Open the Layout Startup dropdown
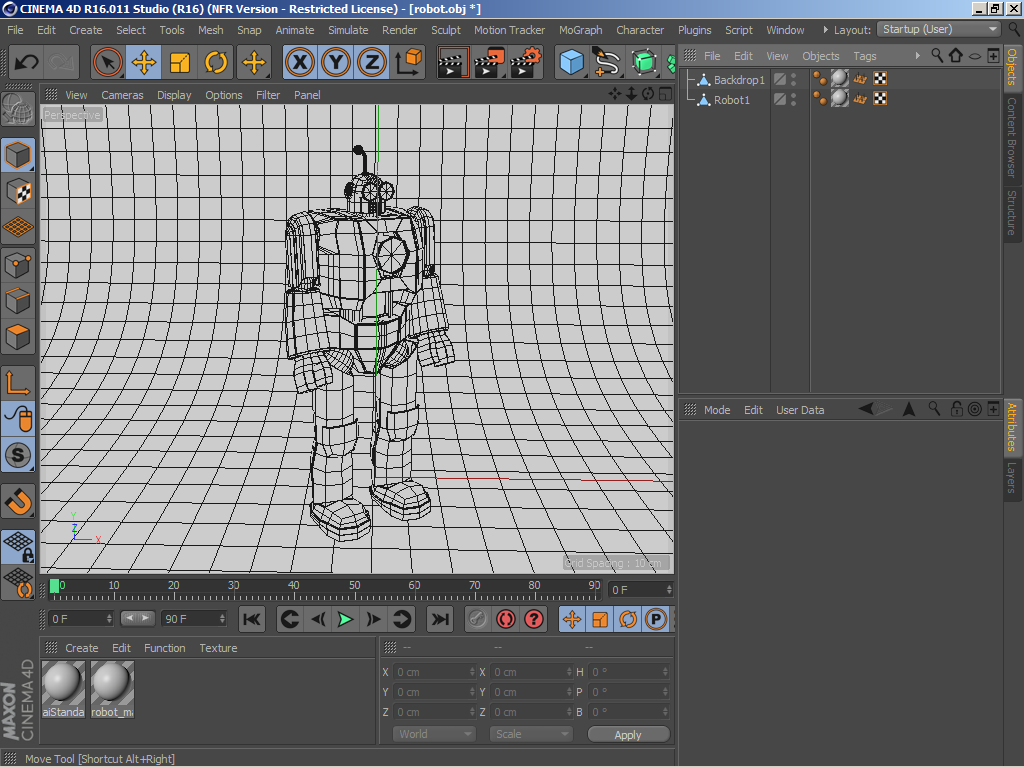This screenshot has height=767, width=1024. click(x=938, y=29)
